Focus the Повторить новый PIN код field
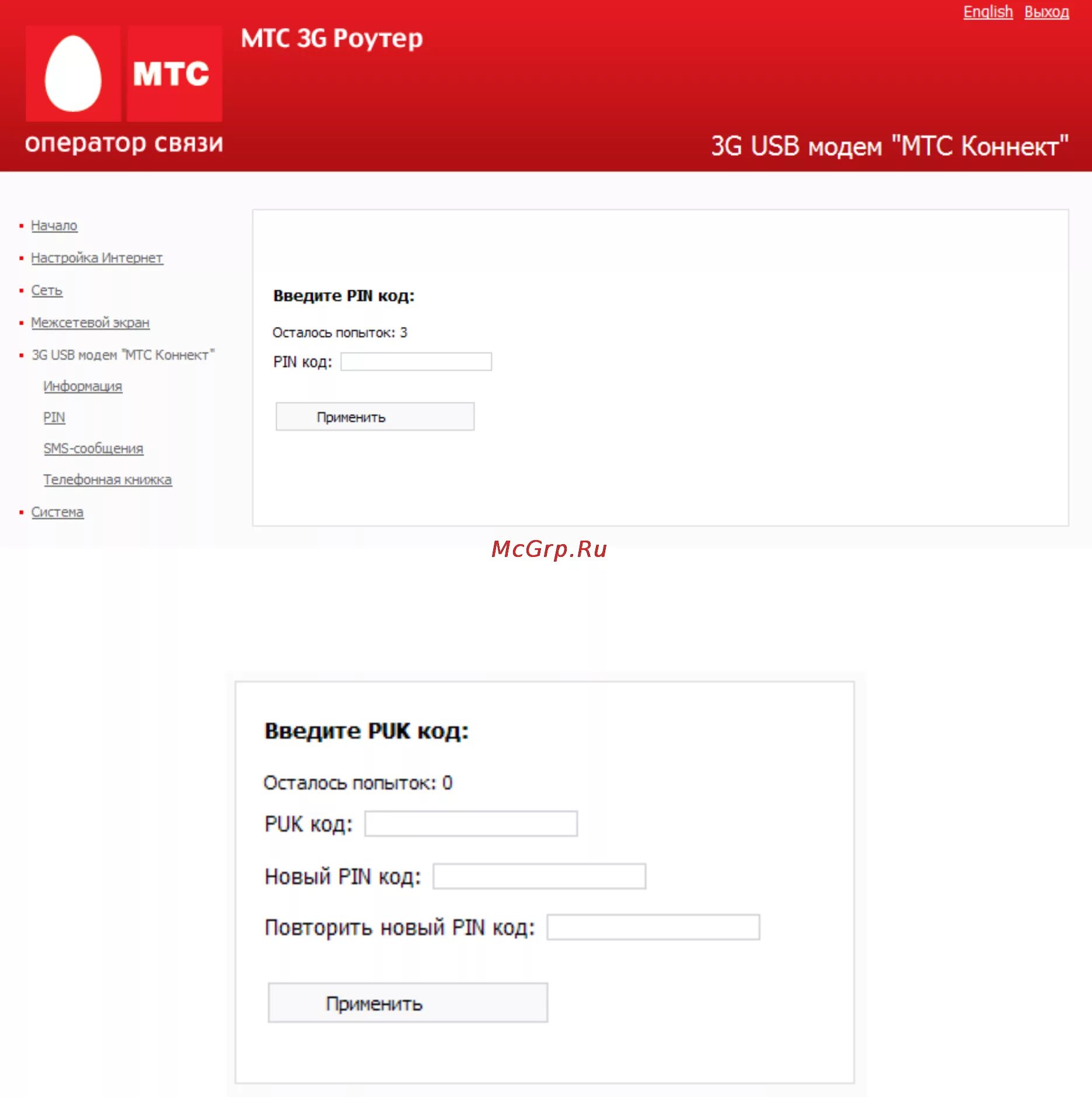Viewport: 1092px width, 1097px height. coord(653,927)
